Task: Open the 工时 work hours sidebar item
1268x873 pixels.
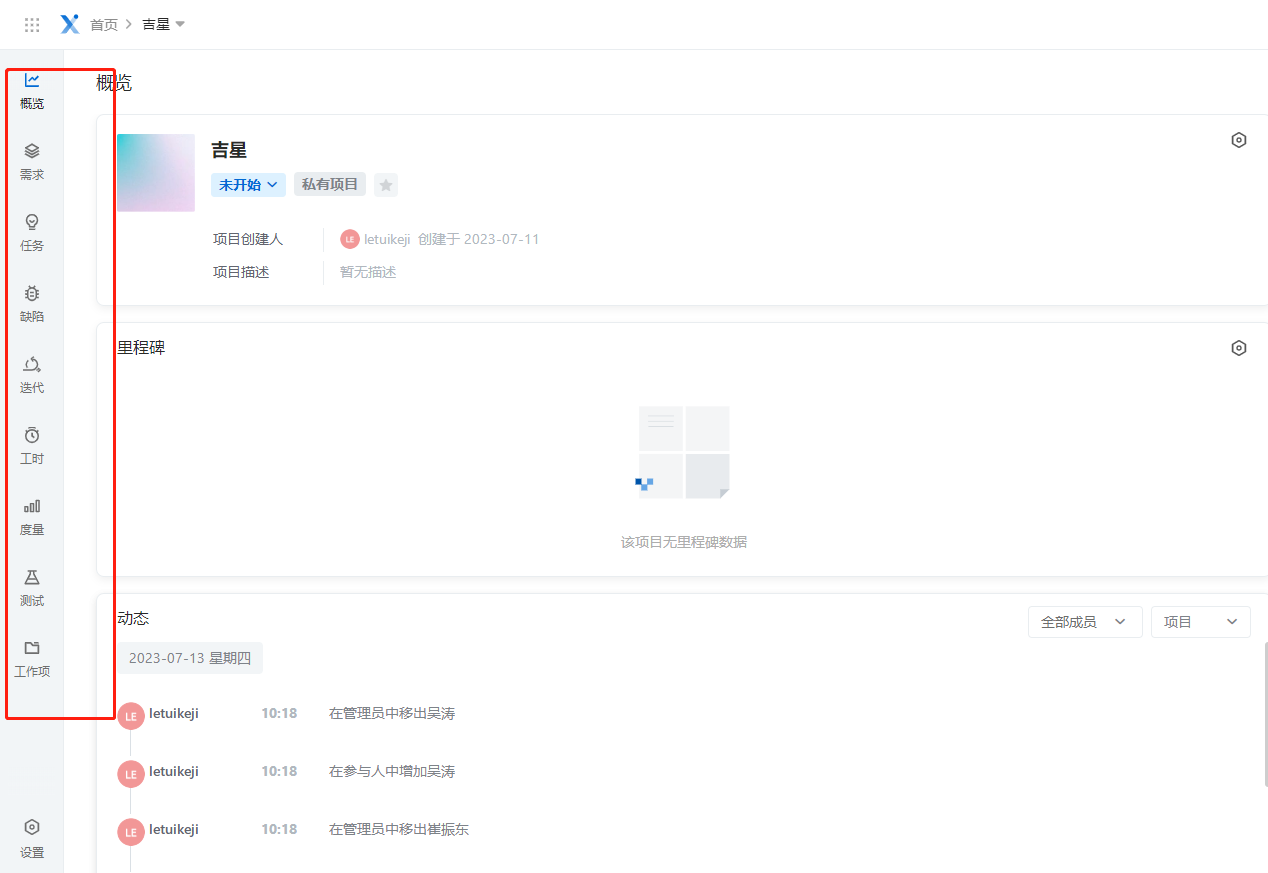Action: pos(32,445)
